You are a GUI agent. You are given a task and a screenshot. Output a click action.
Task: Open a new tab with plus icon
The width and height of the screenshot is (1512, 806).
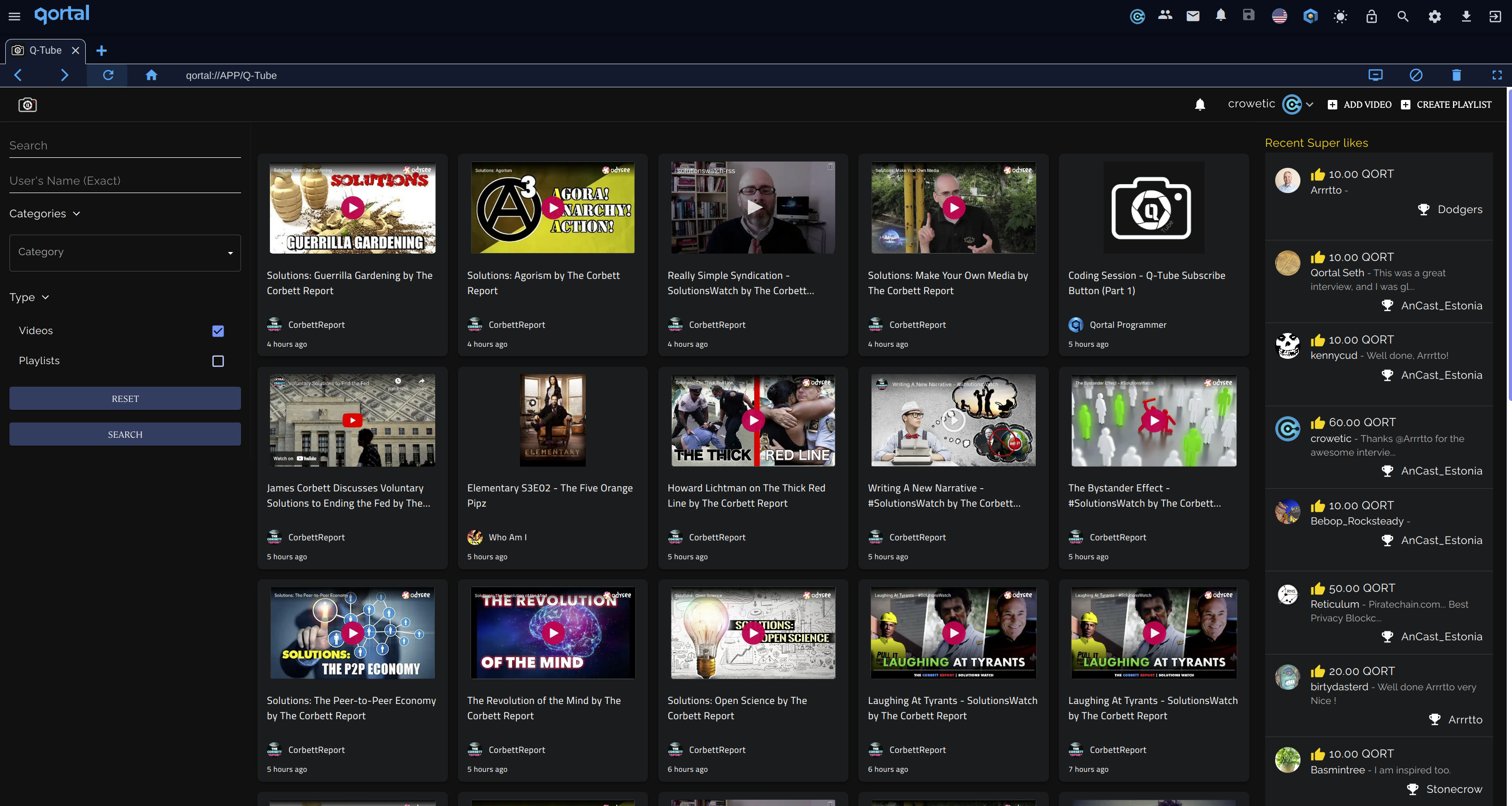[102, 51]
